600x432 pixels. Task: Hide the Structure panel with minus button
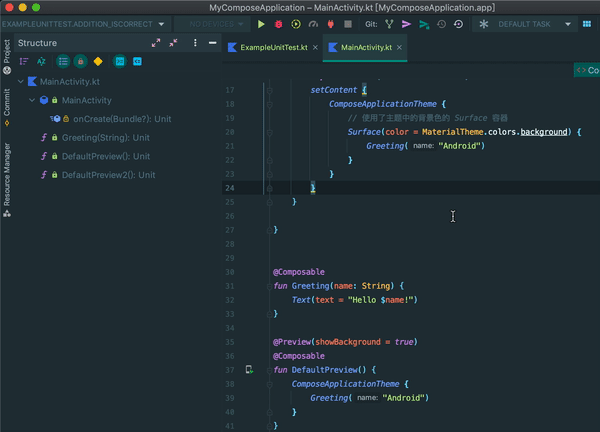(x=212, y=43)
